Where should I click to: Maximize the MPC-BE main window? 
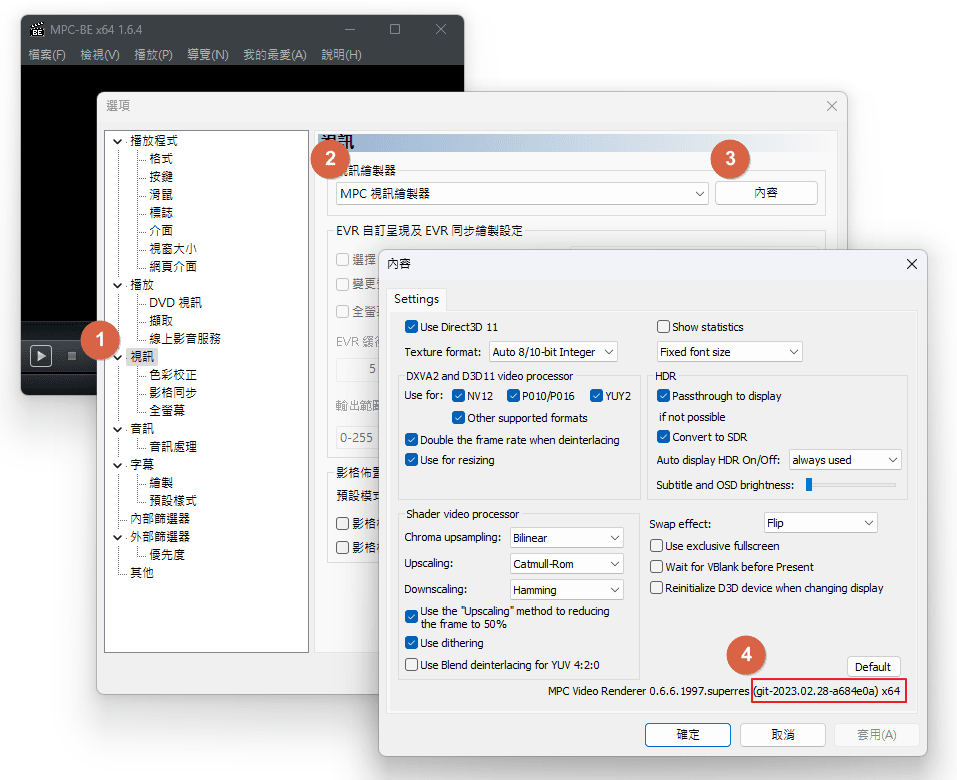point(395,29)
